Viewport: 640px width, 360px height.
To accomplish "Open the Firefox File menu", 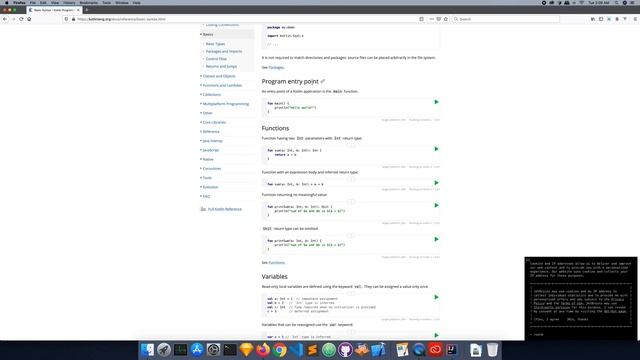I will tap(33, 2).
